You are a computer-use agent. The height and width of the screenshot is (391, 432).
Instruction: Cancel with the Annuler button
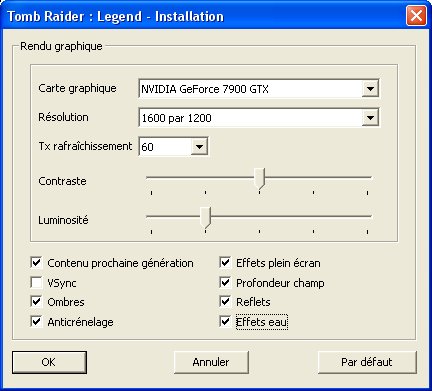pos(211,362)
